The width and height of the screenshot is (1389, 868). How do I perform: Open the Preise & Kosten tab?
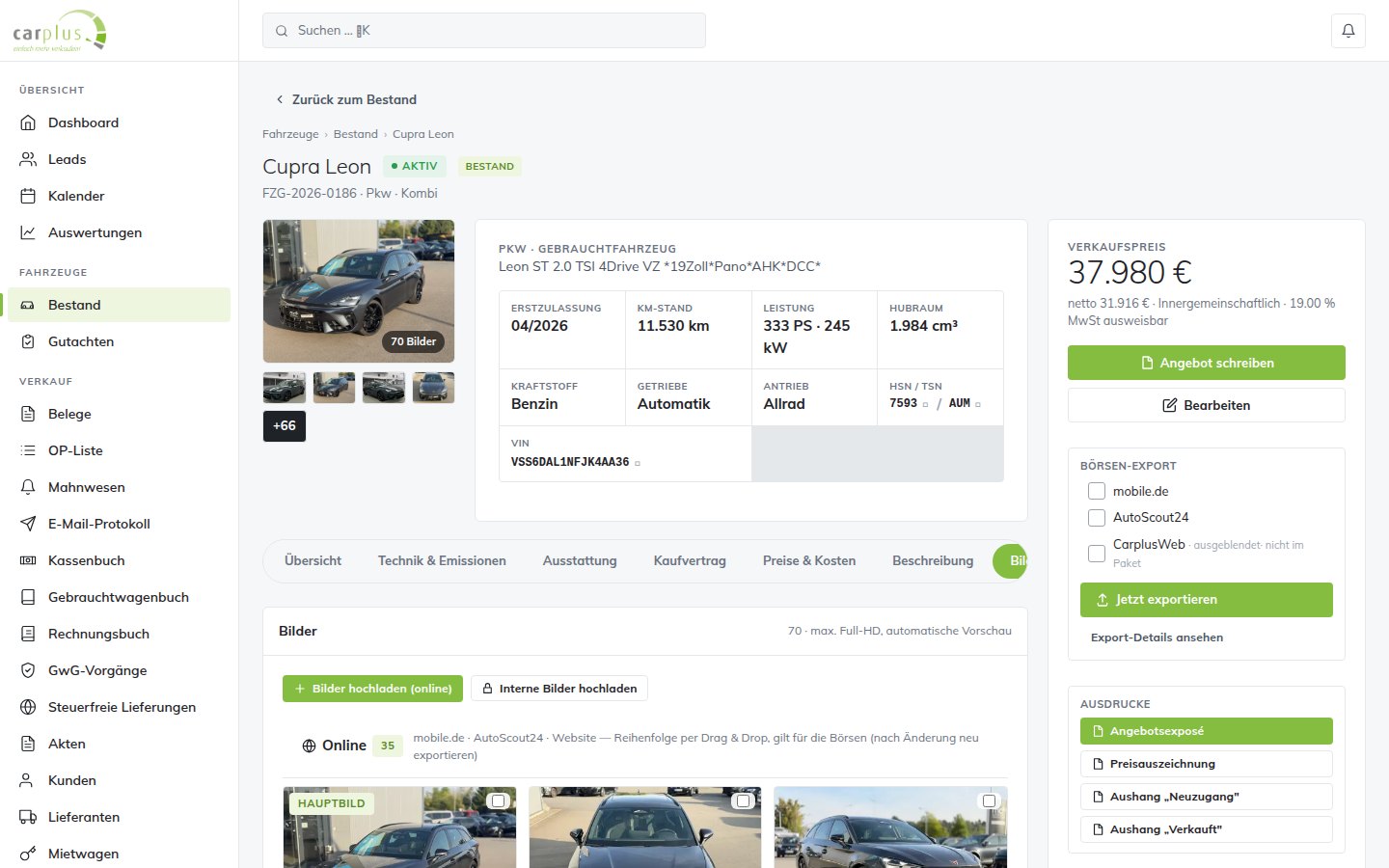pos(809,560)
